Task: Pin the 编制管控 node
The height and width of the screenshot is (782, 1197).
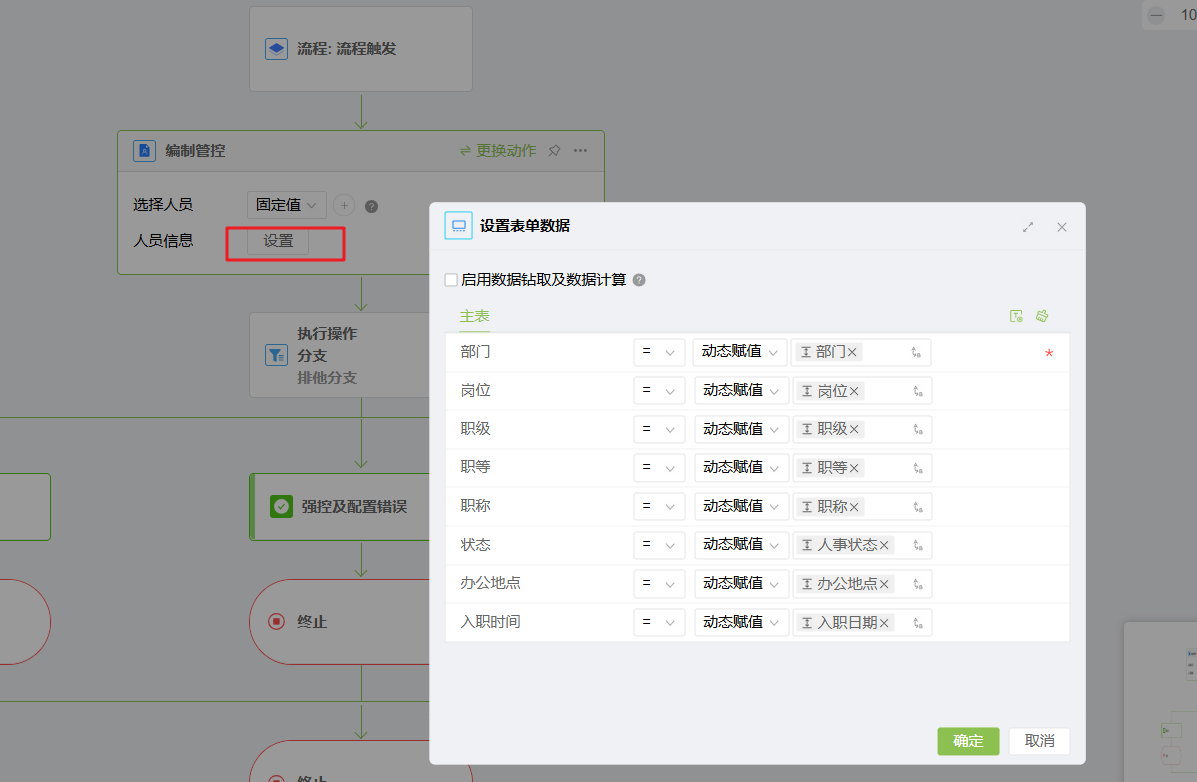Action: tap(554, 150)
